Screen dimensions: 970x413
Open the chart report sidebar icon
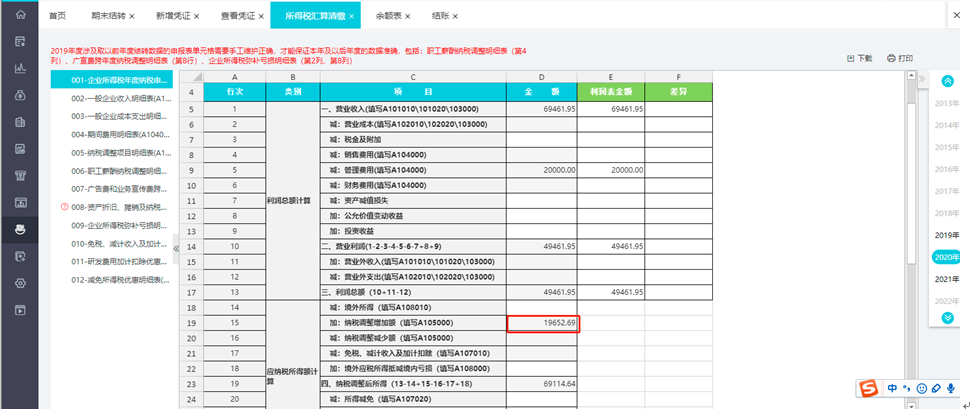20,68
